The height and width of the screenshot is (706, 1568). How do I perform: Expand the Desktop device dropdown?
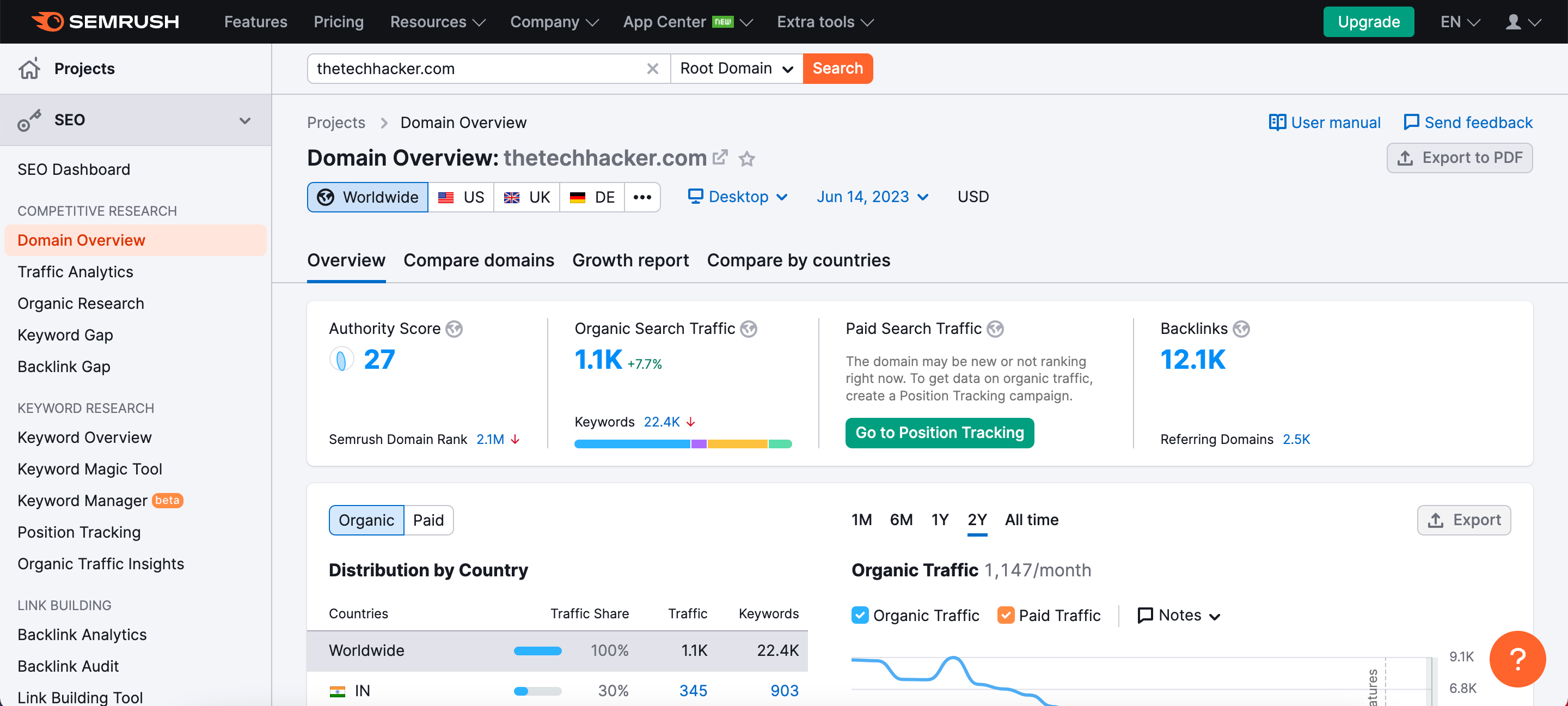[737, 196]
